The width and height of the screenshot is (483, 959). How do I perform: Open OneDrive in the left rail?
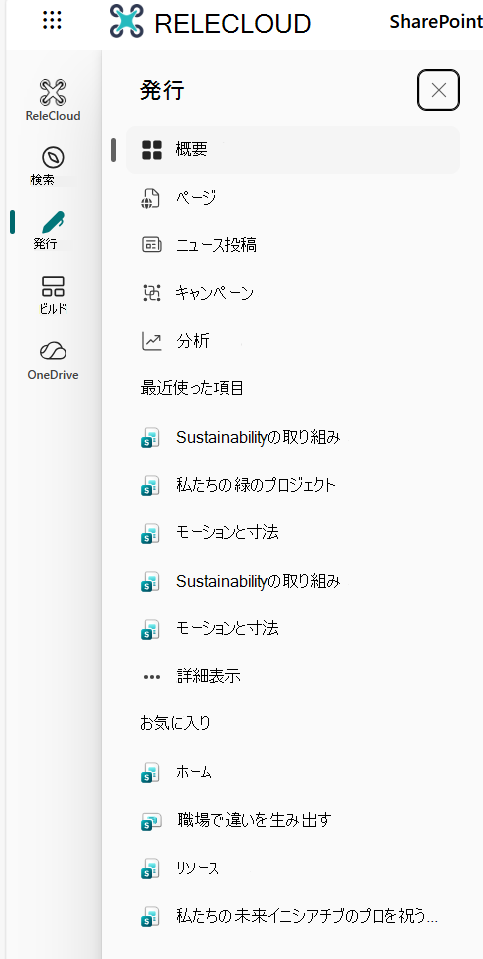point(53,361)
